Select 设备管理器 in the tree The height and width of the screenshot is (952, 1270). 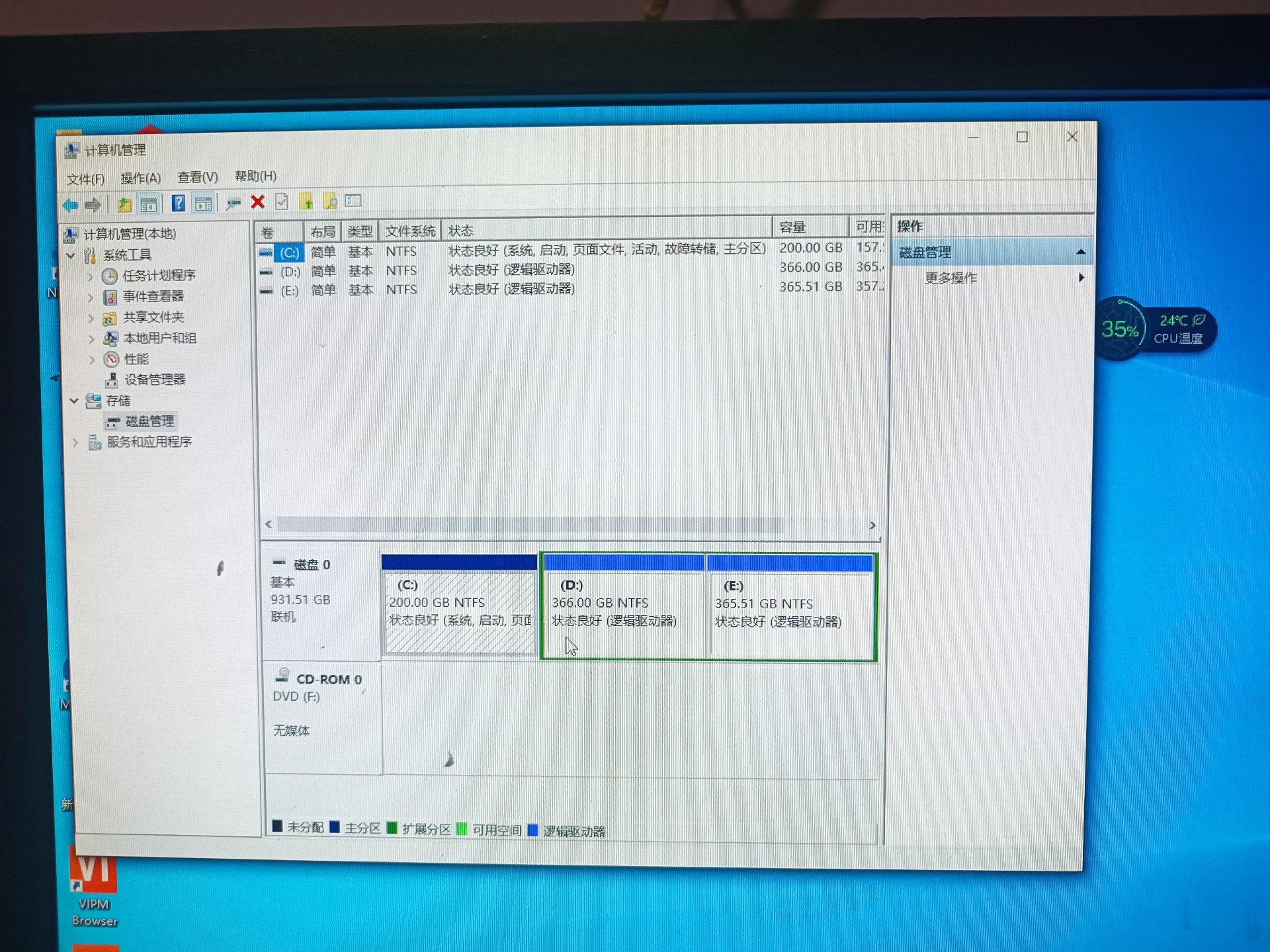tap(155, 379)
